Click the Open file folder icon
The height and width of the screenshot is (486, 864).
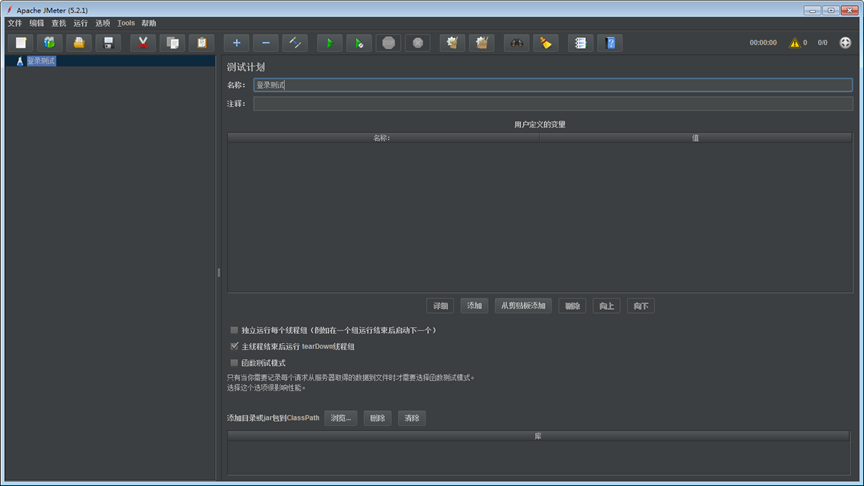[79, 43]
